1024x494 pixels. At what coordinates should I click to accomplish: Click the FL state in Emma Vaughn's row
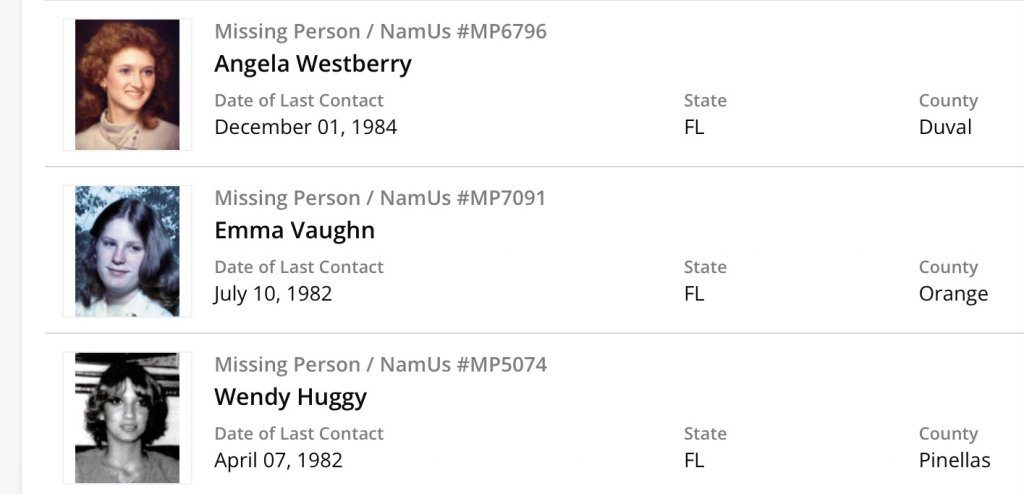click(694, 294)
